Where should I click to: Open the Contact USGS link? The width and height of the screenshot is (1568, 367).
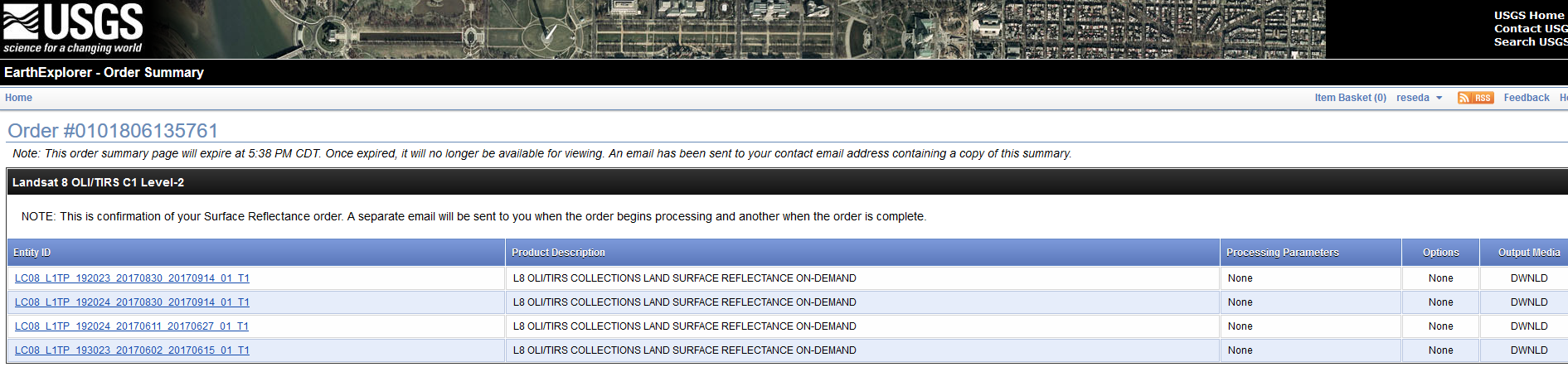[1530, 28]
